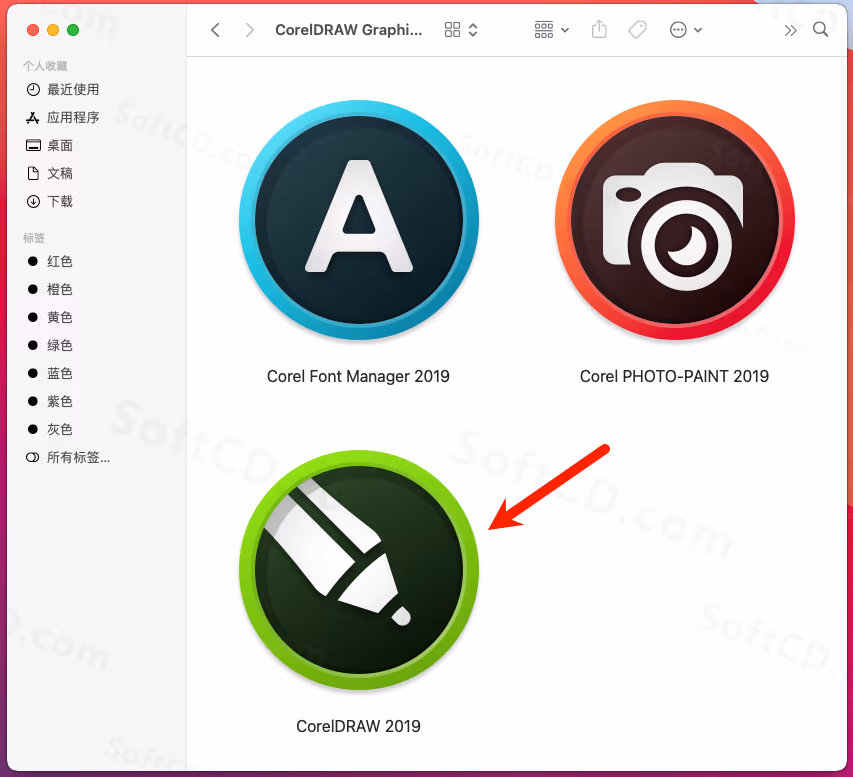
Task: Click the Corel Font Manager 2019 label
Action: click(x=358, y=376)
